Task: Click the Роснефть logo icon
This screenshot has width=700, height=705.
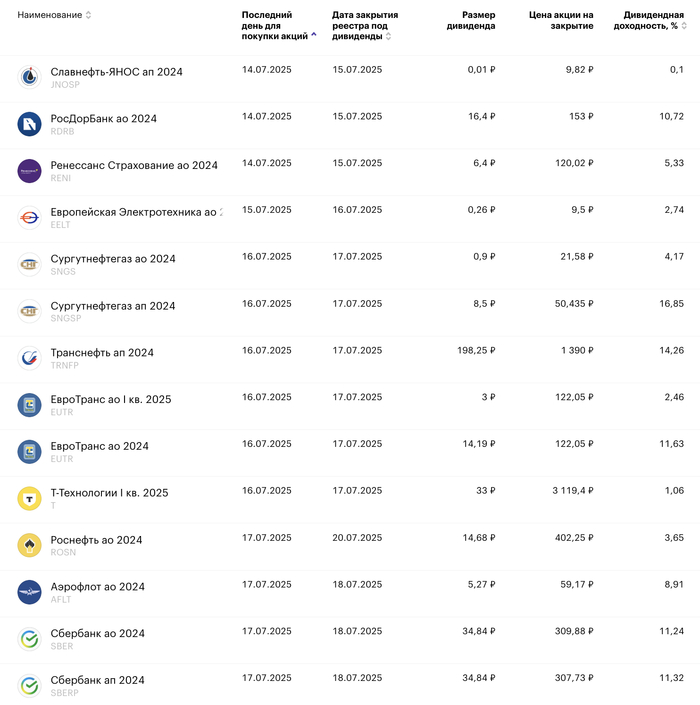Action: [29, 545]
